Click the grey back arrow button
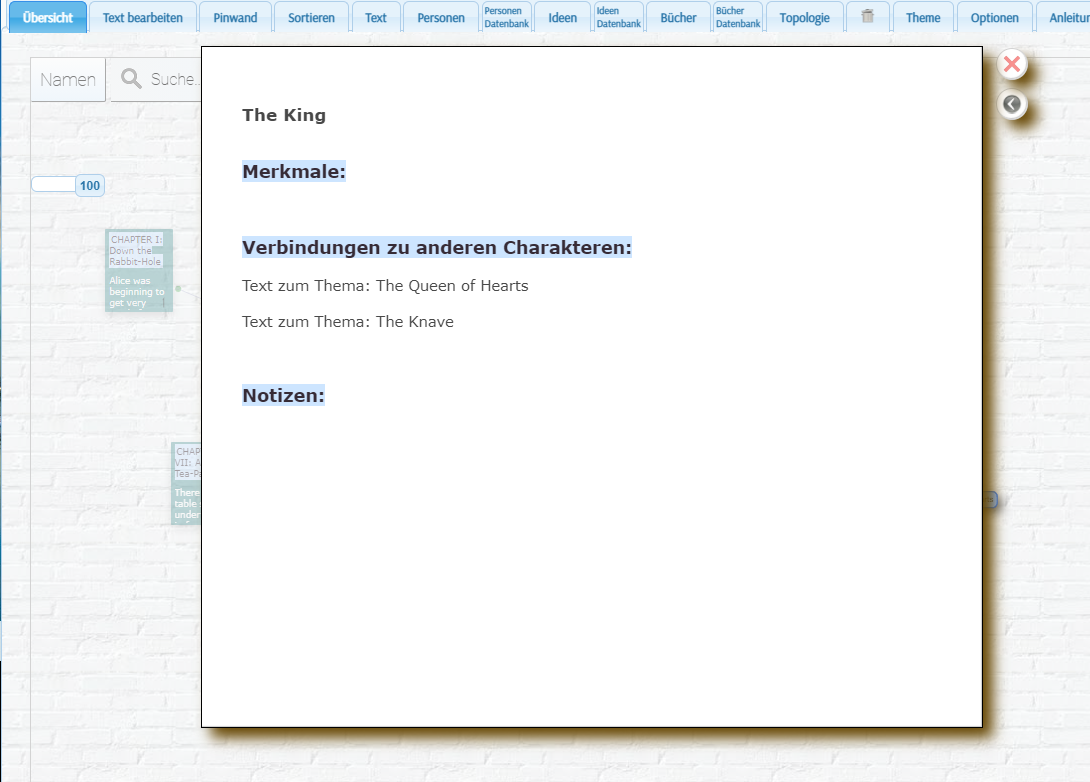 (1011, 104)
